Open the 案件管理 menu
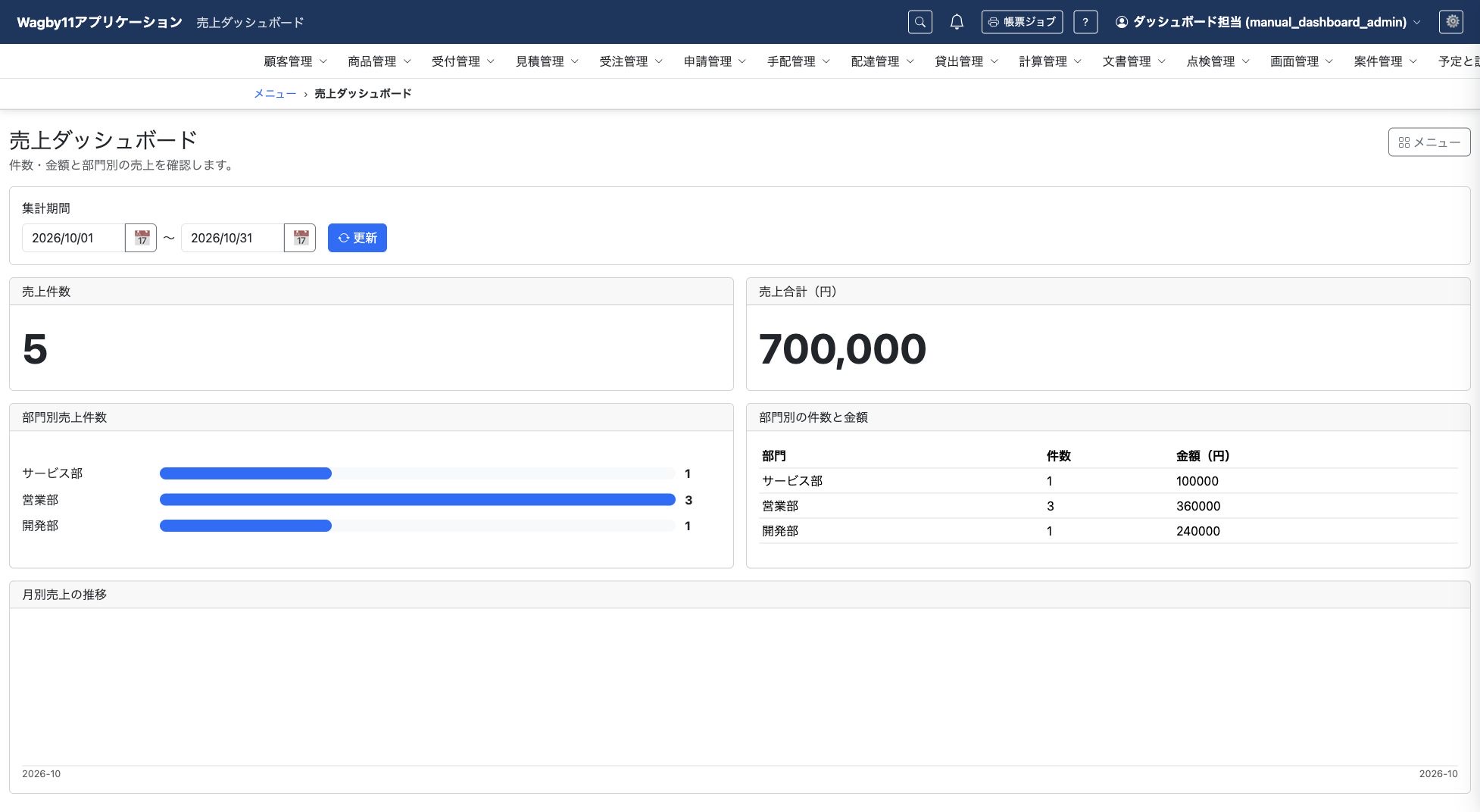This screenshot has width=1480, height=812. (1385, 61)
